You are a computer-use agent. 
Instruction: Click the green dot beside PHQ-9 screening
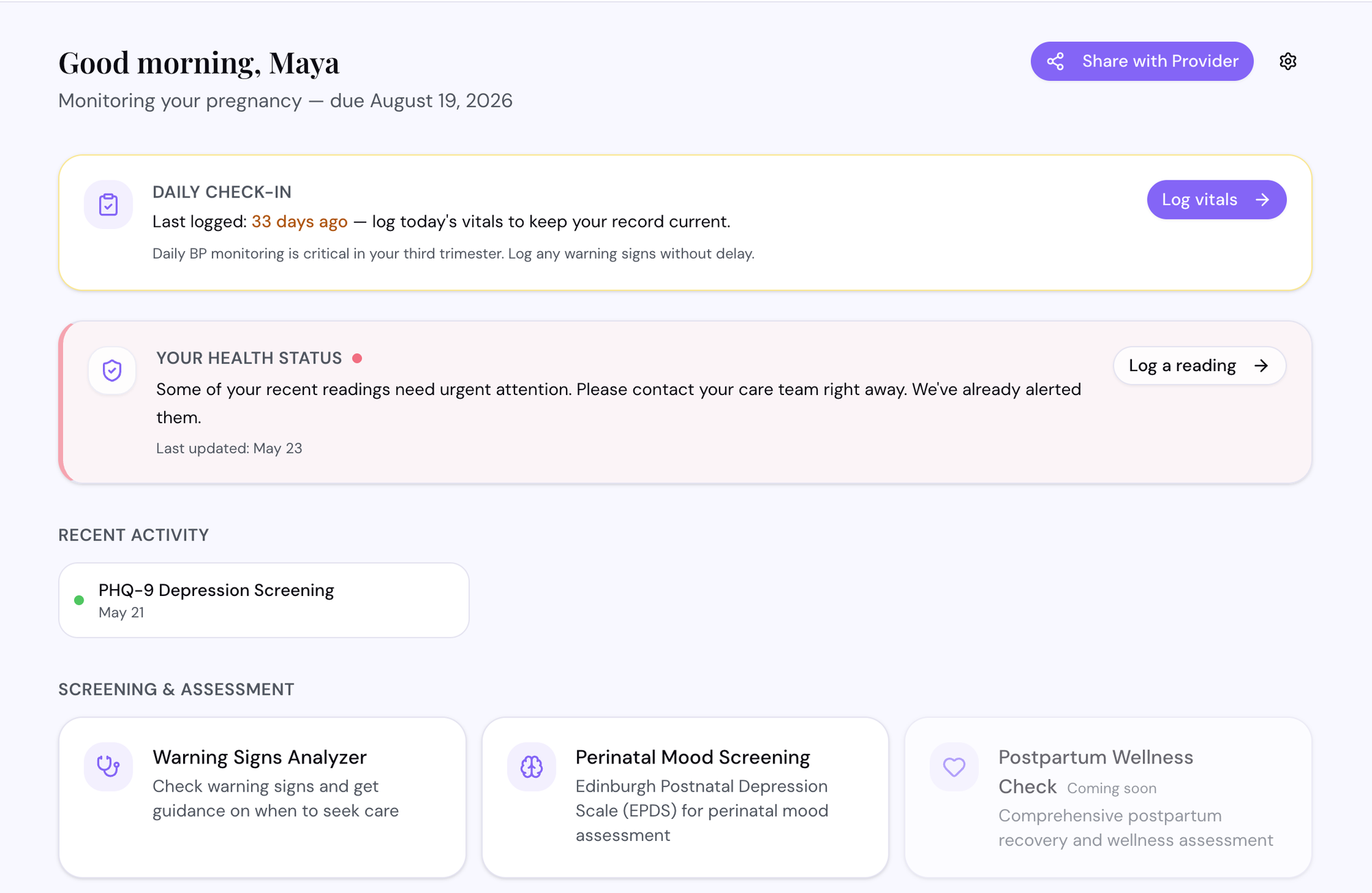tap(79, 600)
